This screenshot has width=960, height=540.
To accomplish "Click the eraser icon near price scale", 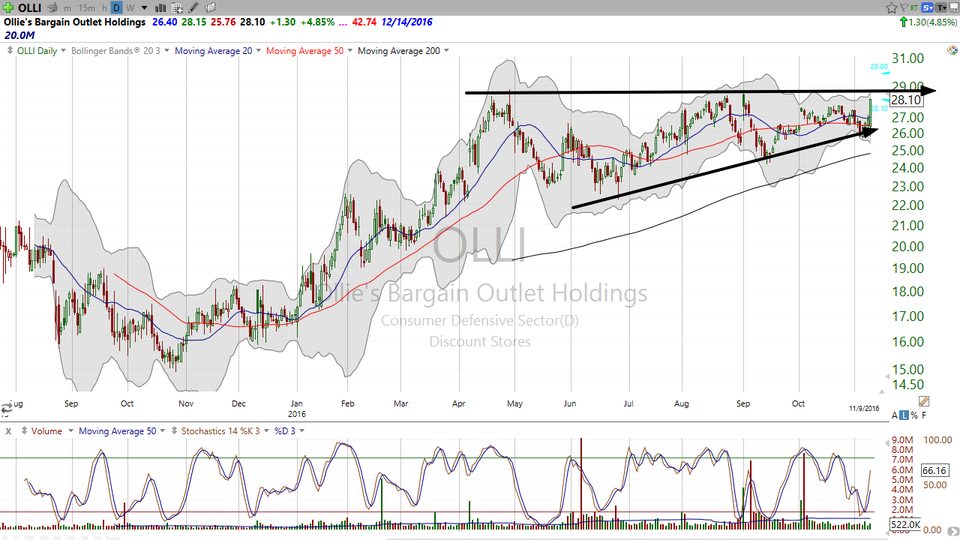I will pyautogui.click(x=924, y=402).
